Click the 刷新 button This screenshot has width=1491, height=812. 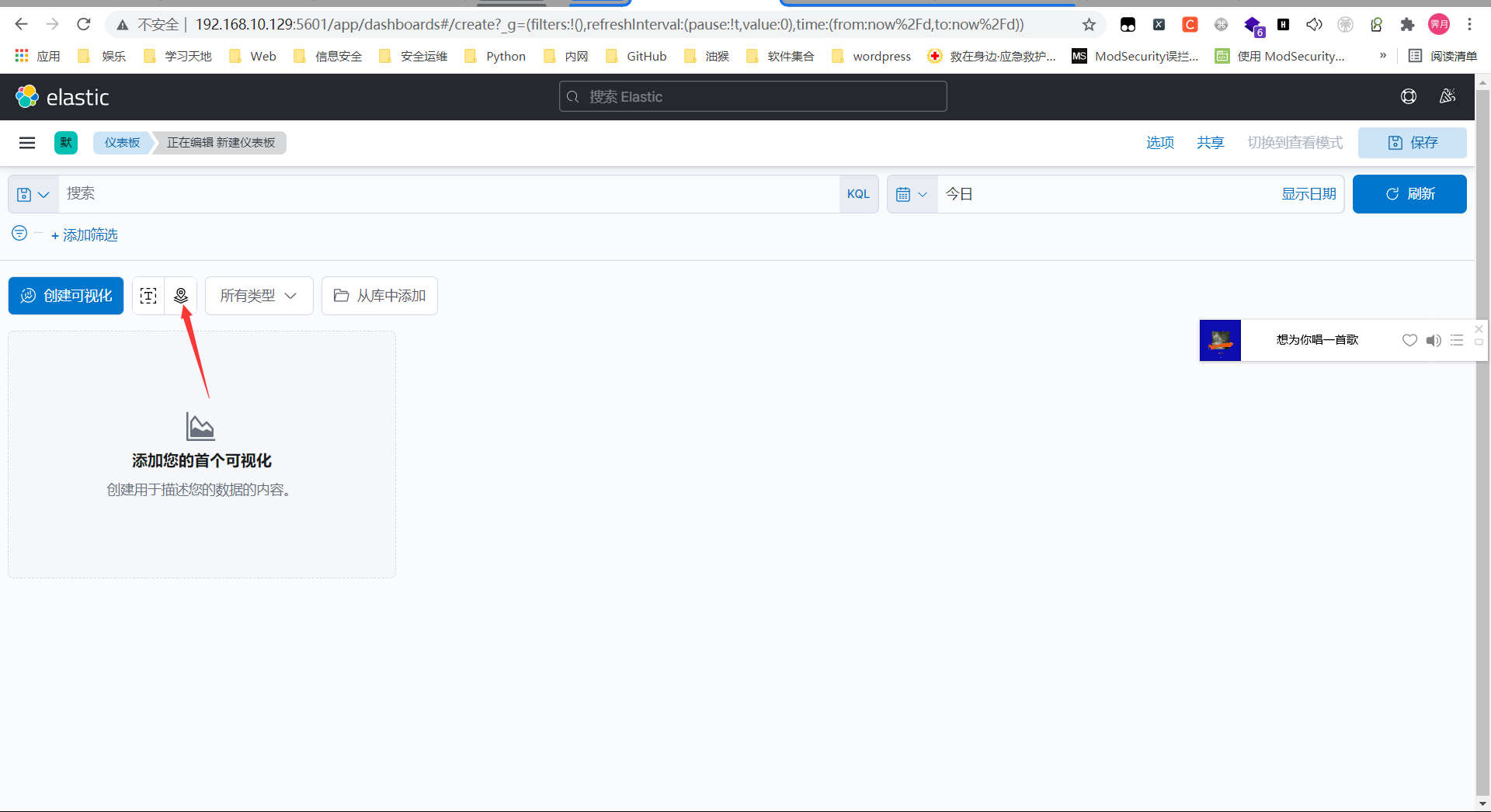click(x=1409, y=194)
